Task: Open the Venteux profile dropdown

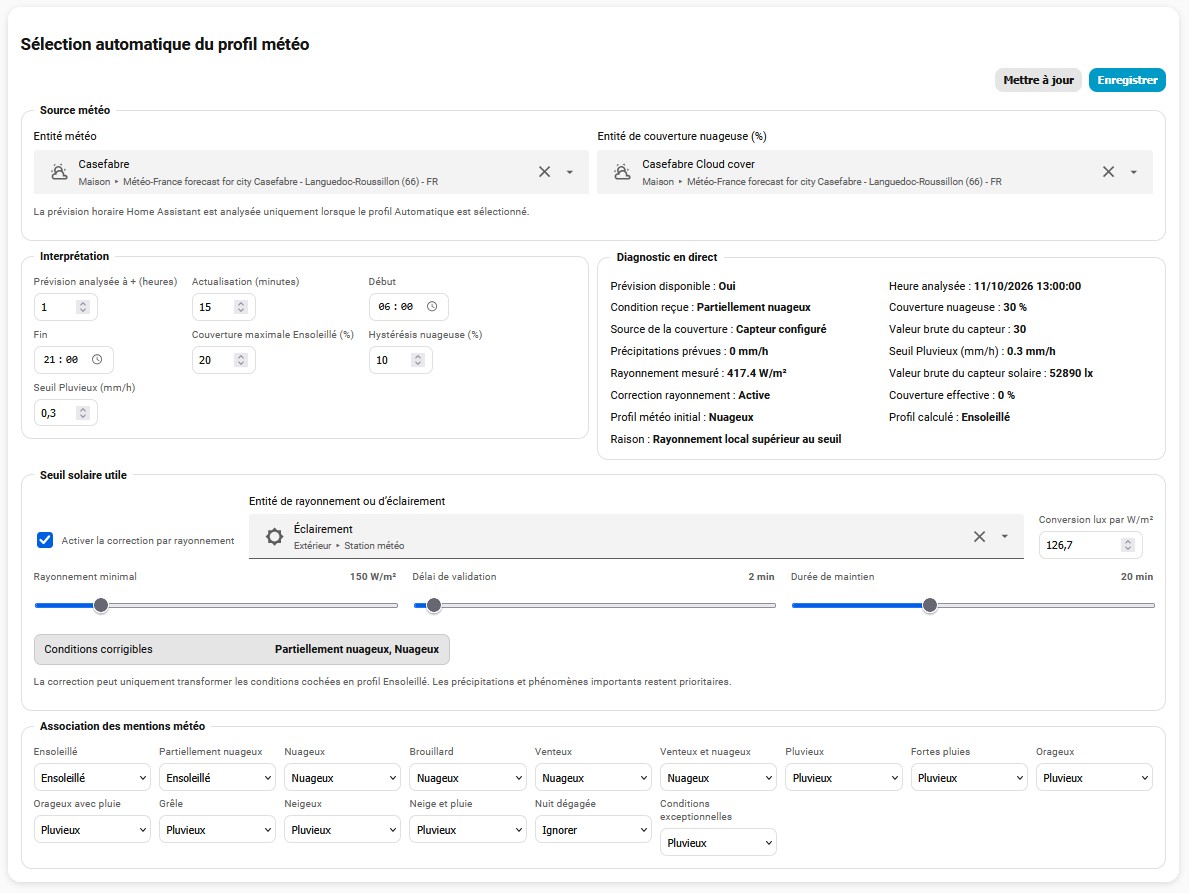Action: click(593, 778)
